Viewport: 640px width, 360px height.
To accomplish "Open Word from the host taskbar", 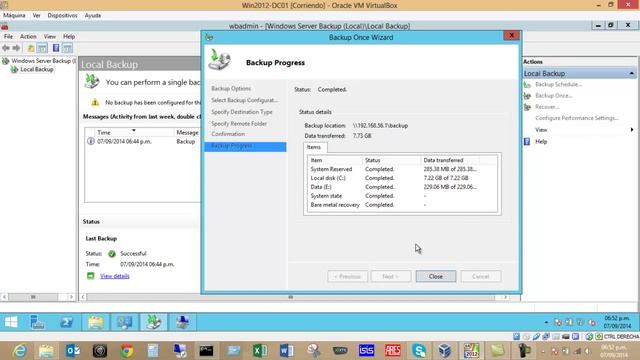I will click(287, 351).
